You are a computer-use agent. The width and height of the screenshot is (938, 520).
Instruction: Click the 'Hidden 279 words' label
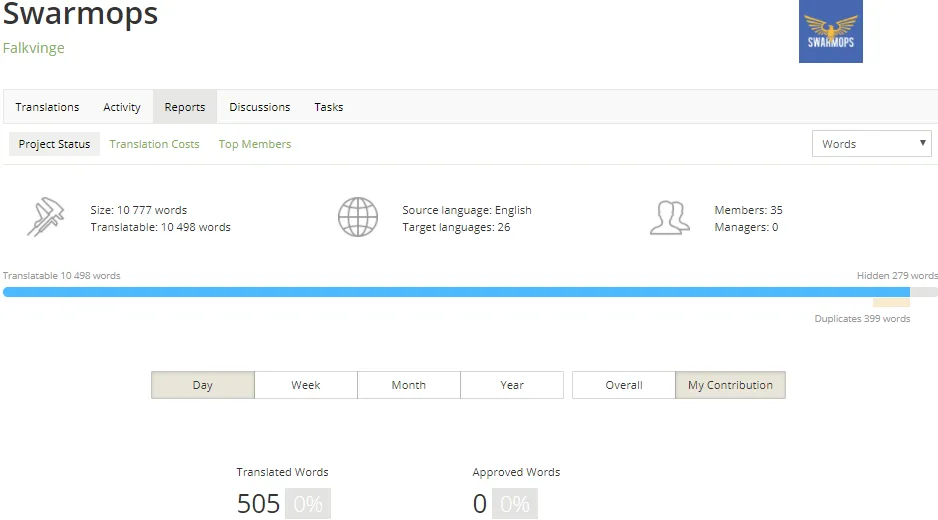(x=897, y=276)
